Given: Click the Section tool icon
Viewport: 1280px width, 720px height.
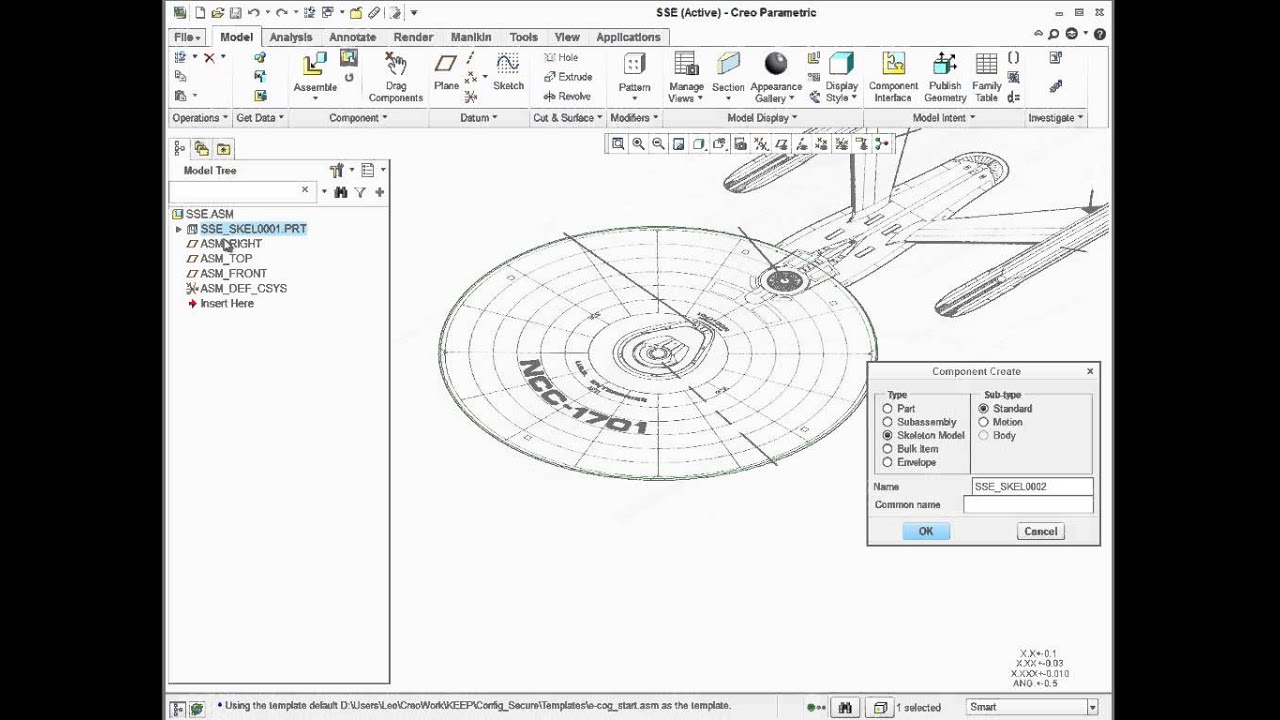Looking at the screenshot, I should [728, 65].
